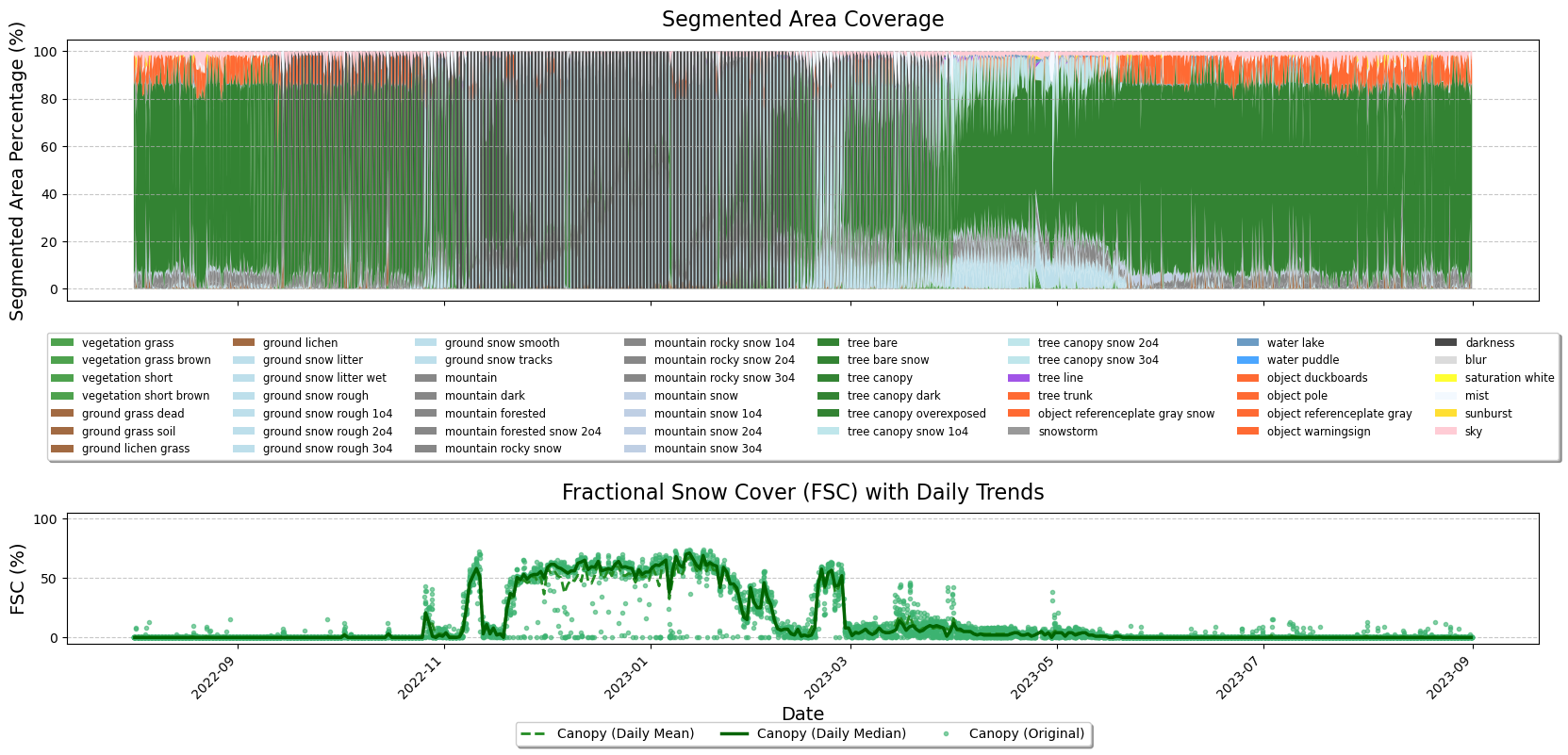Screen dimensions: 1568x755
Task: Click the 'water lake' legend swatch
Action: (x=1247, y=343)
